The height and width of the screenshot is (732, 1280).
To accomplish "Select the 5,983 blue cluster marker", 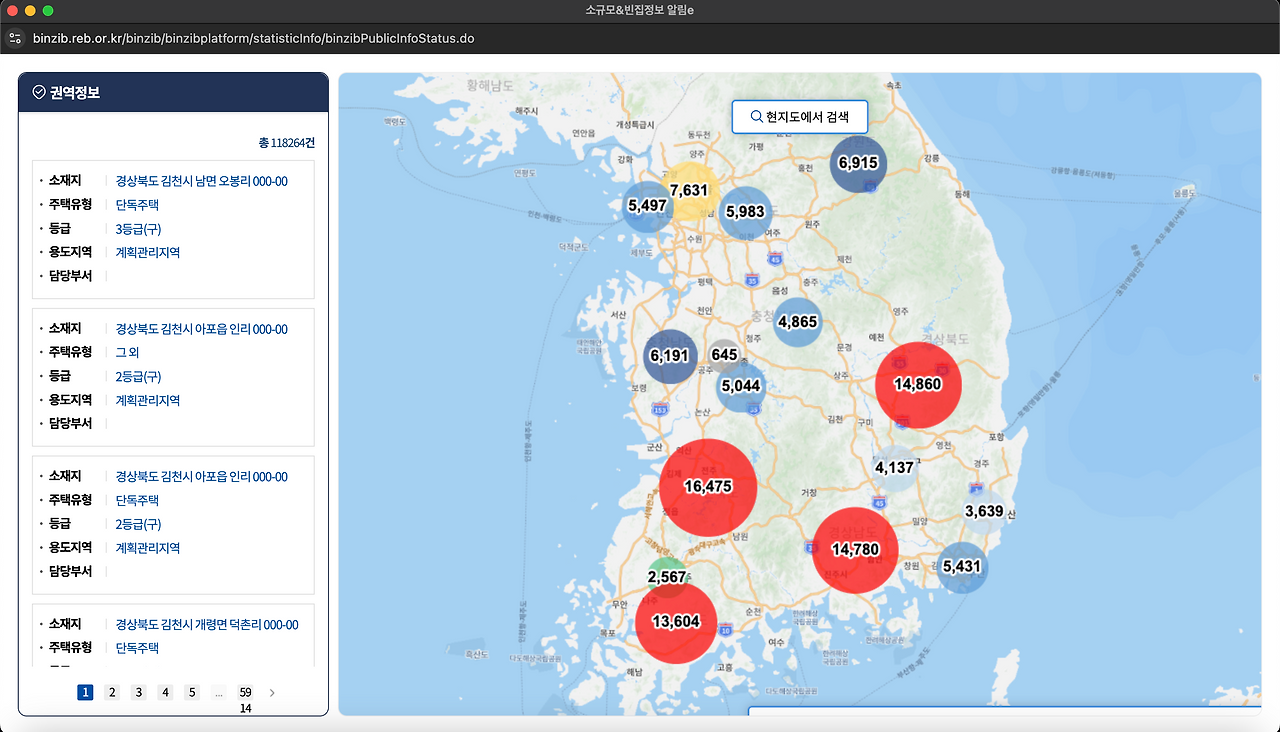I will 745,212.
